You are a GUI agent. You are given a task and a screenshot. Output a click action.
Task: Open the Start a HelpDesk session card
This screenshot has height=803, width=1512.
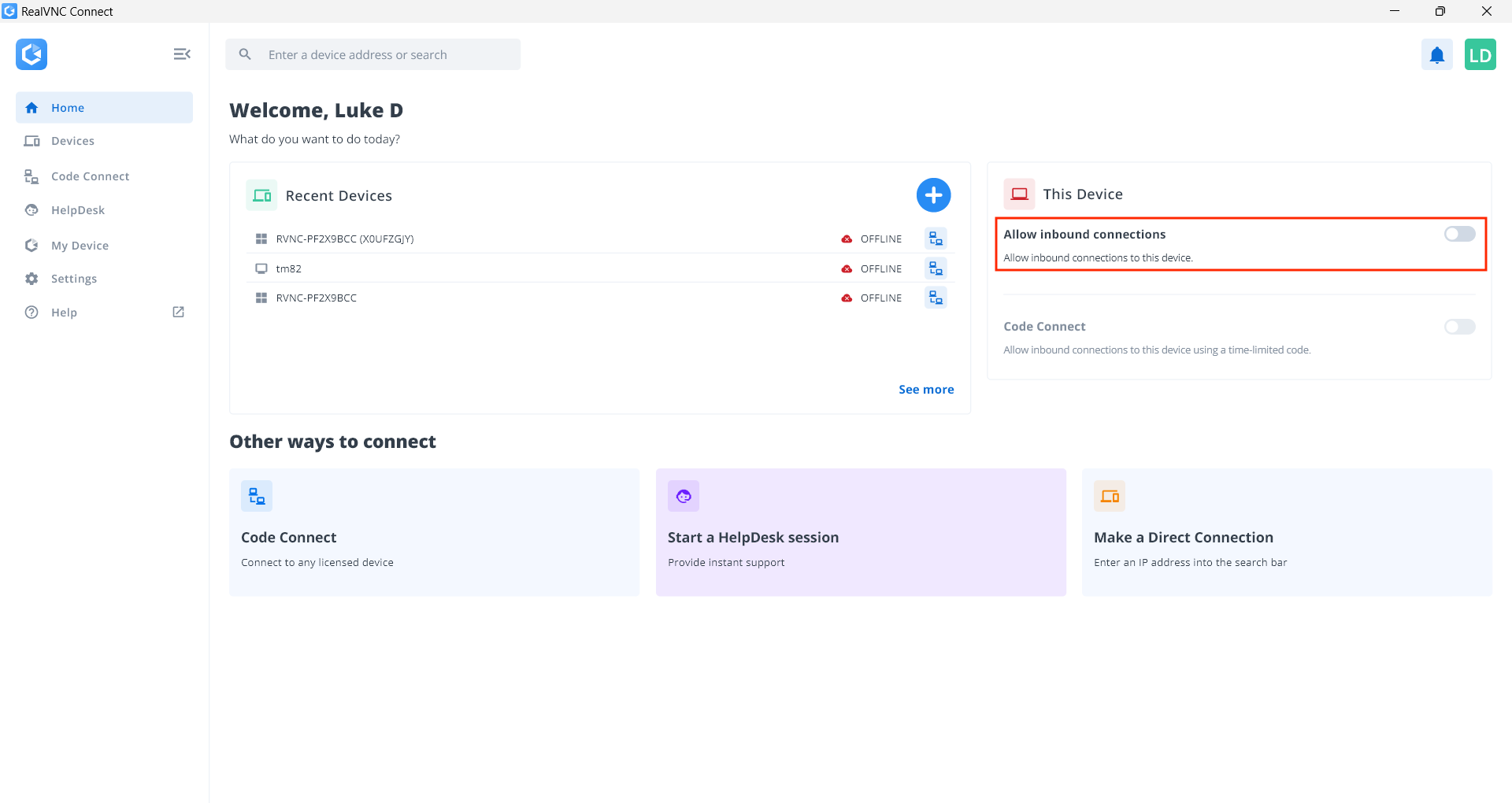point(860,532)
